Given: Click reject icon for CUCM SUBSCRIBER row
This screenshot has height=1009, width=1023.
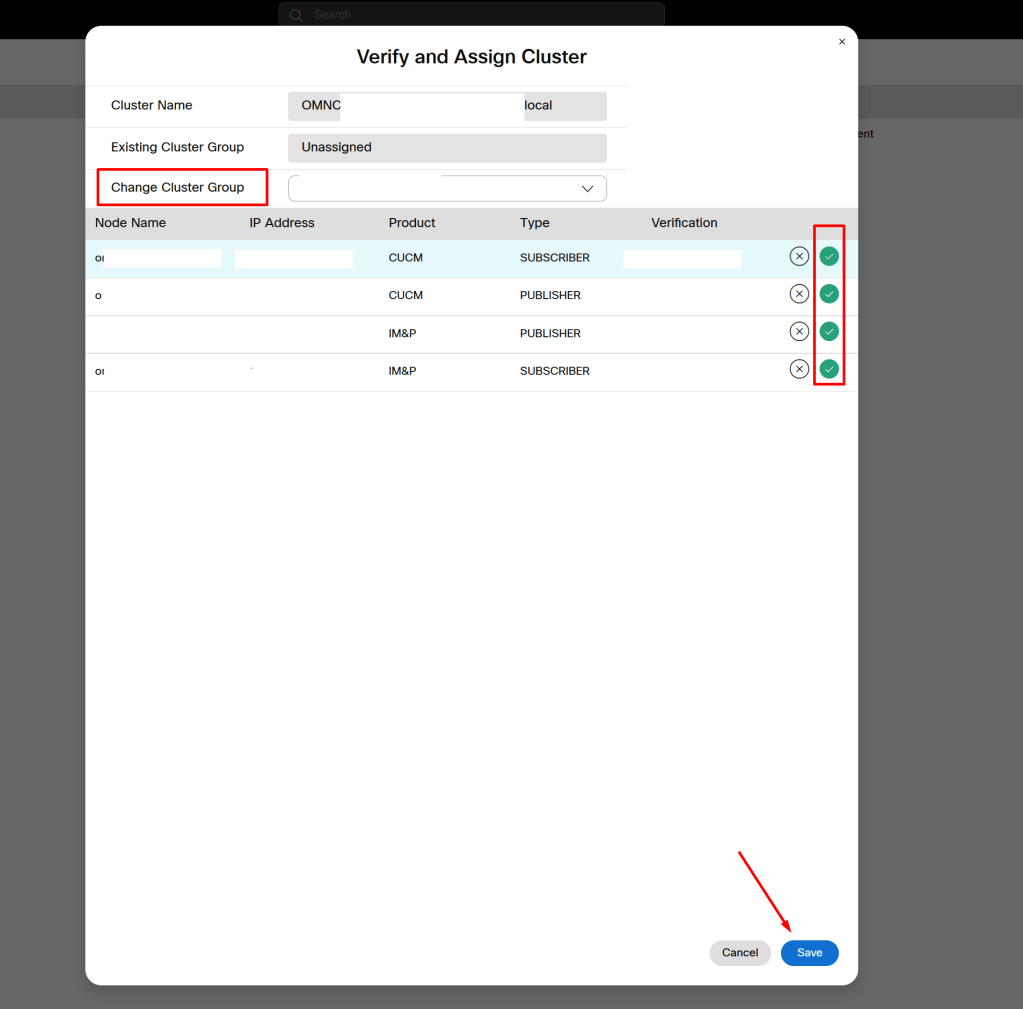Looking at the screenshot, I should click(798, 257).
